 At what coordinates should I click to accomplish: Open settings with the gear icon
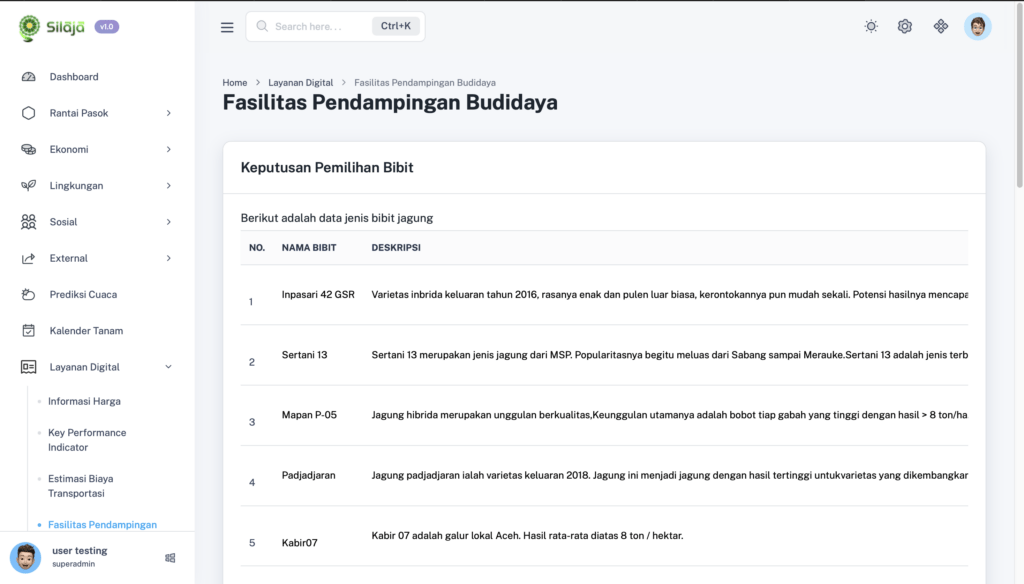905,27
